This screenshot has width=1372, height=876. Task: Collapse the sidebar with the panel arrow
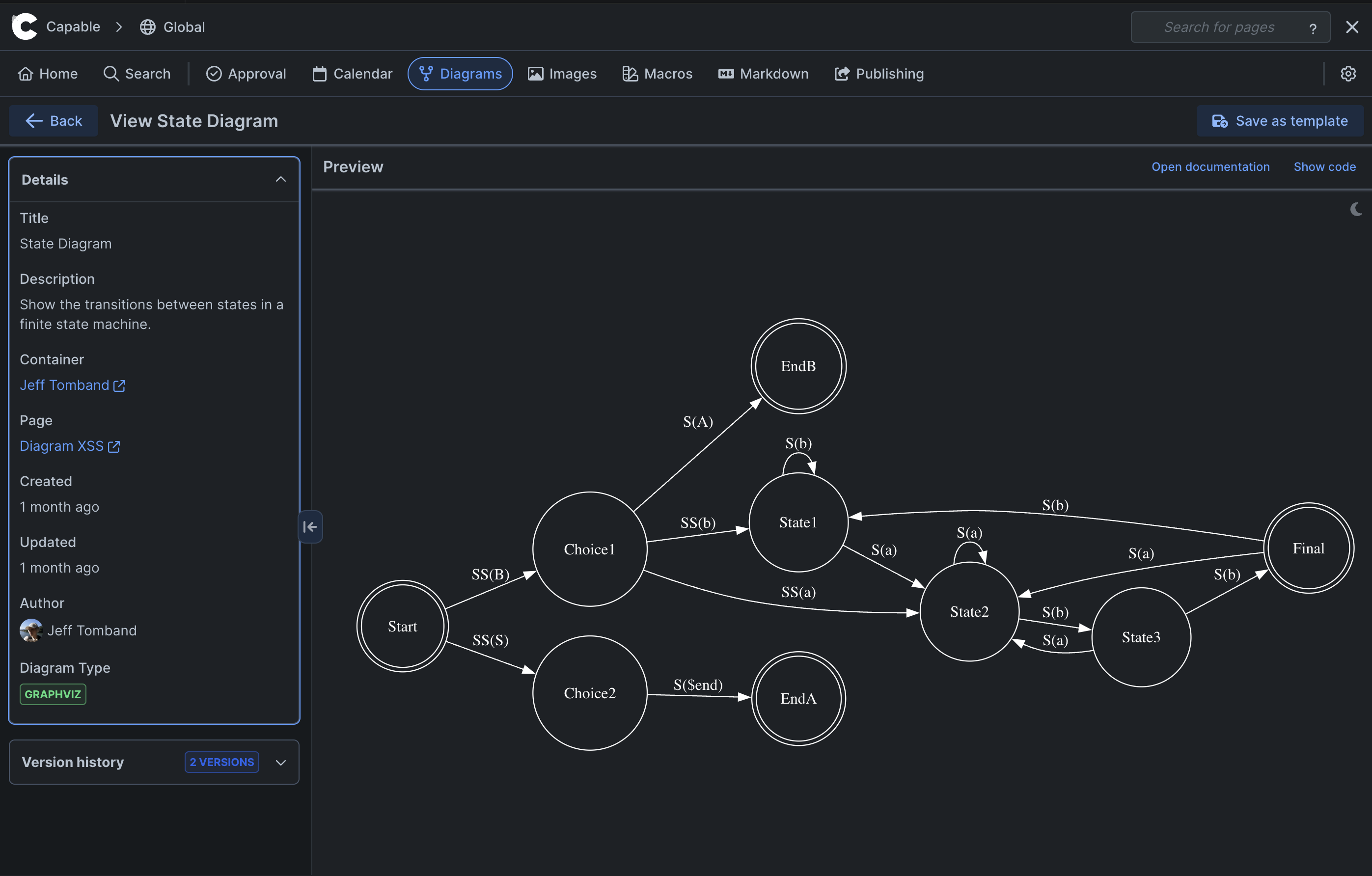coord(310,526)
